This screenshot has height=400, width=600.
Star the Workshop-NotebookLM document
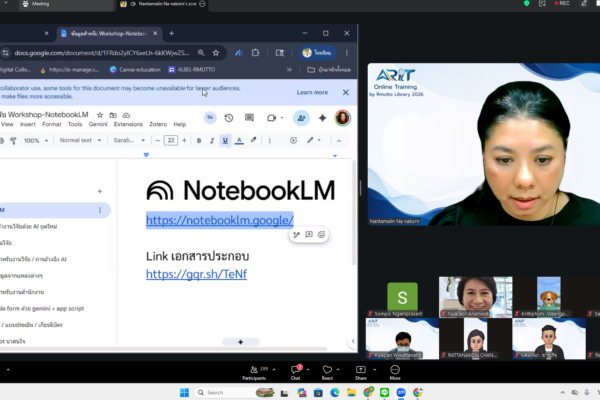click(x=100, y=115)
